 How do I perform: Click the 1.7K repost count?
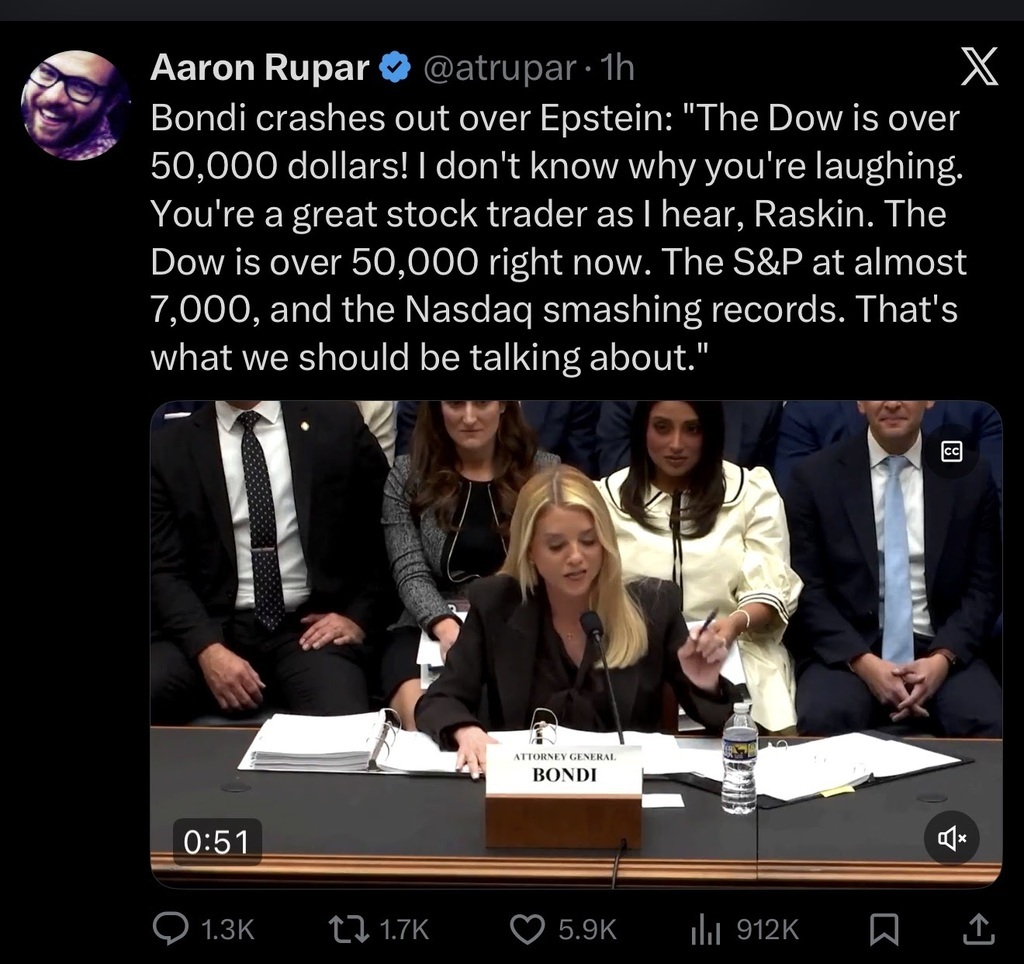404,929
